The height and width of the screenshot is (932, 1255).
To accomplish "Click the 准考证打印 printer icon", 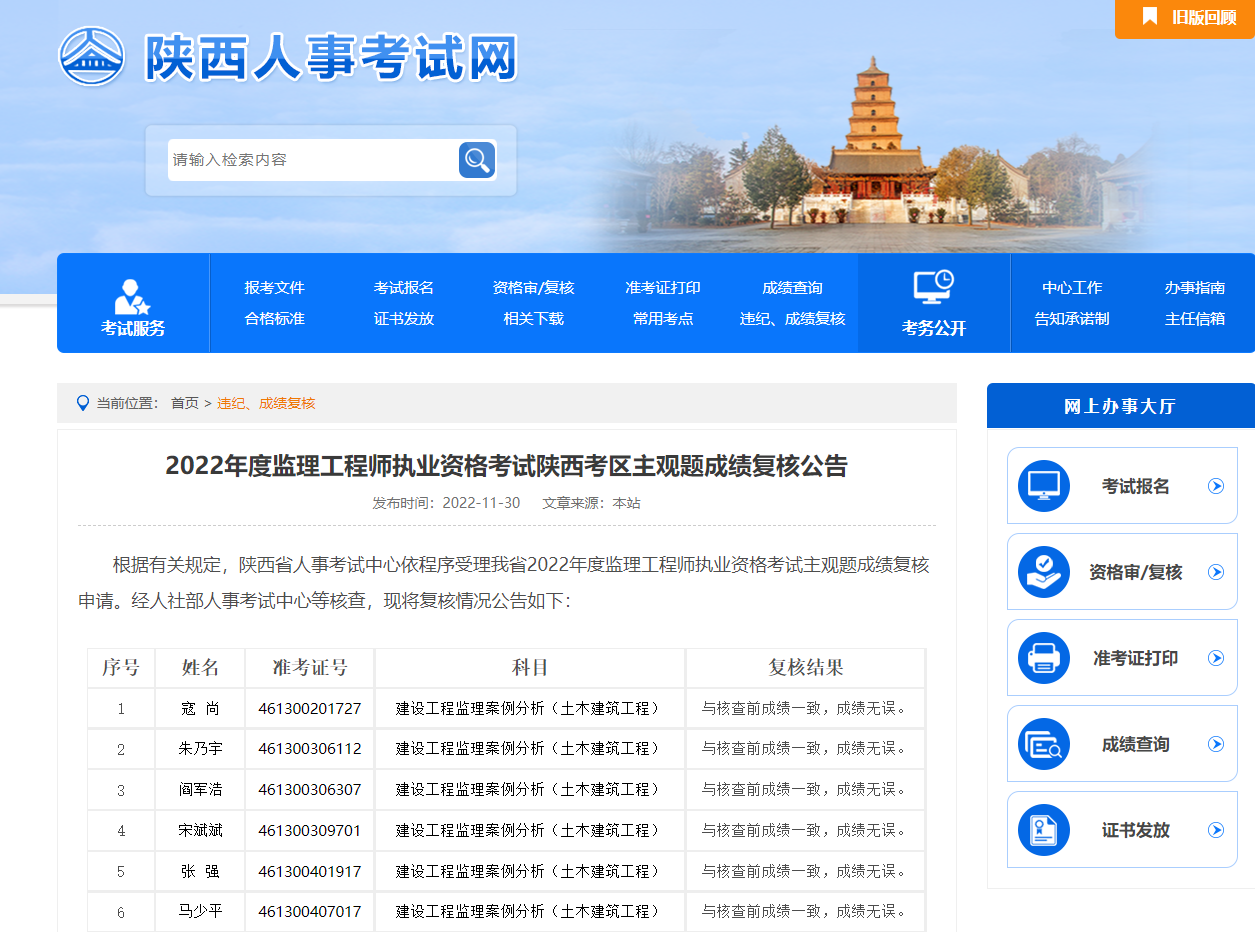I will tap(1043, 658).
